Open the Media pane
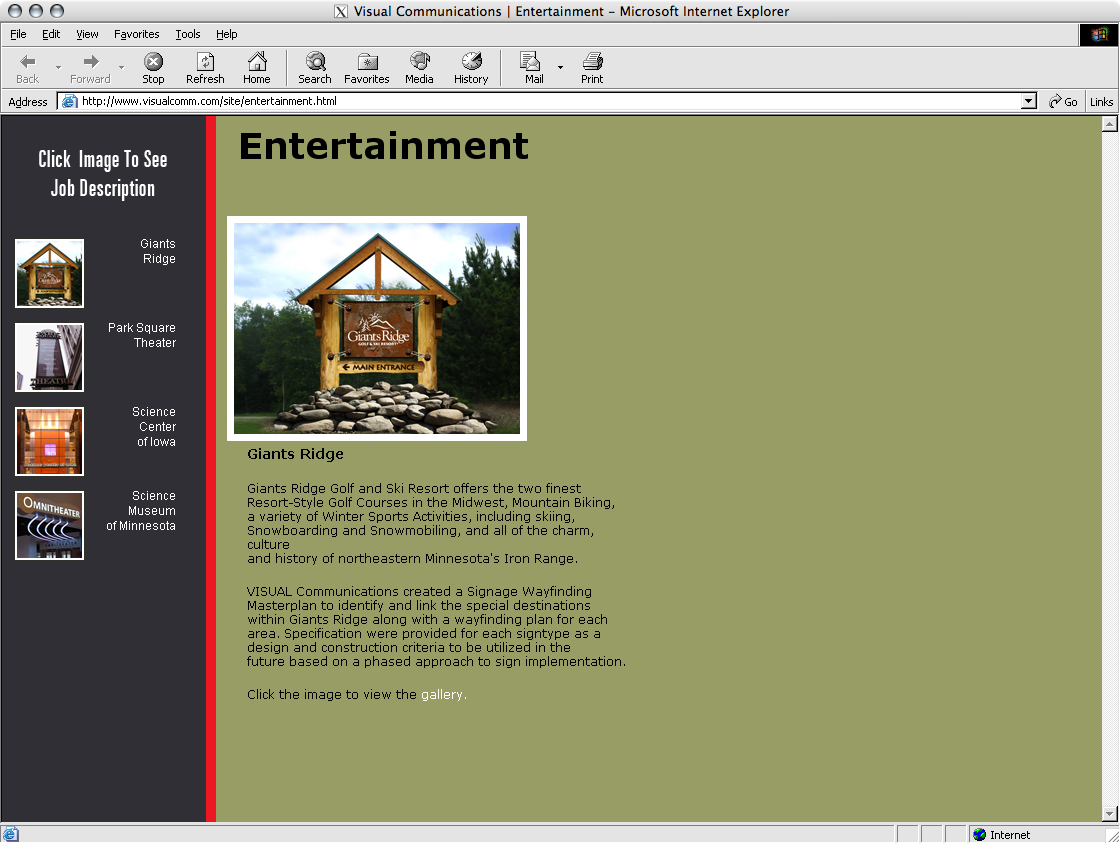Viewport: 1120px width, 843px height. click(x=419, y=68)
